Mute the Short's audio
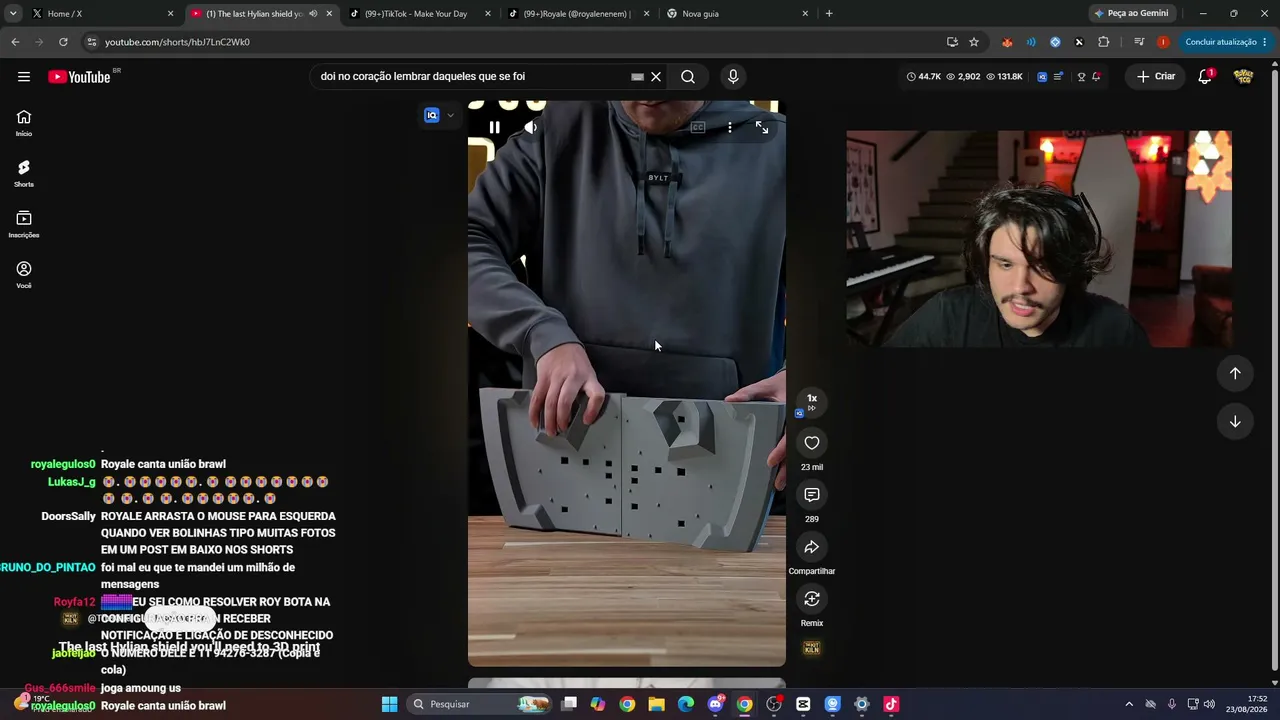 (x=531, y=127)
